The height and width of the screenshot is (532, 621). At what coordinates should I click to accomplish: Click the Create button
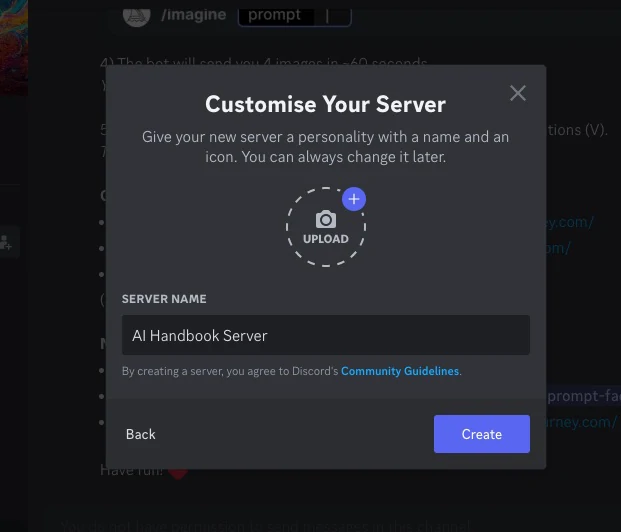click(x=482, y=434)
